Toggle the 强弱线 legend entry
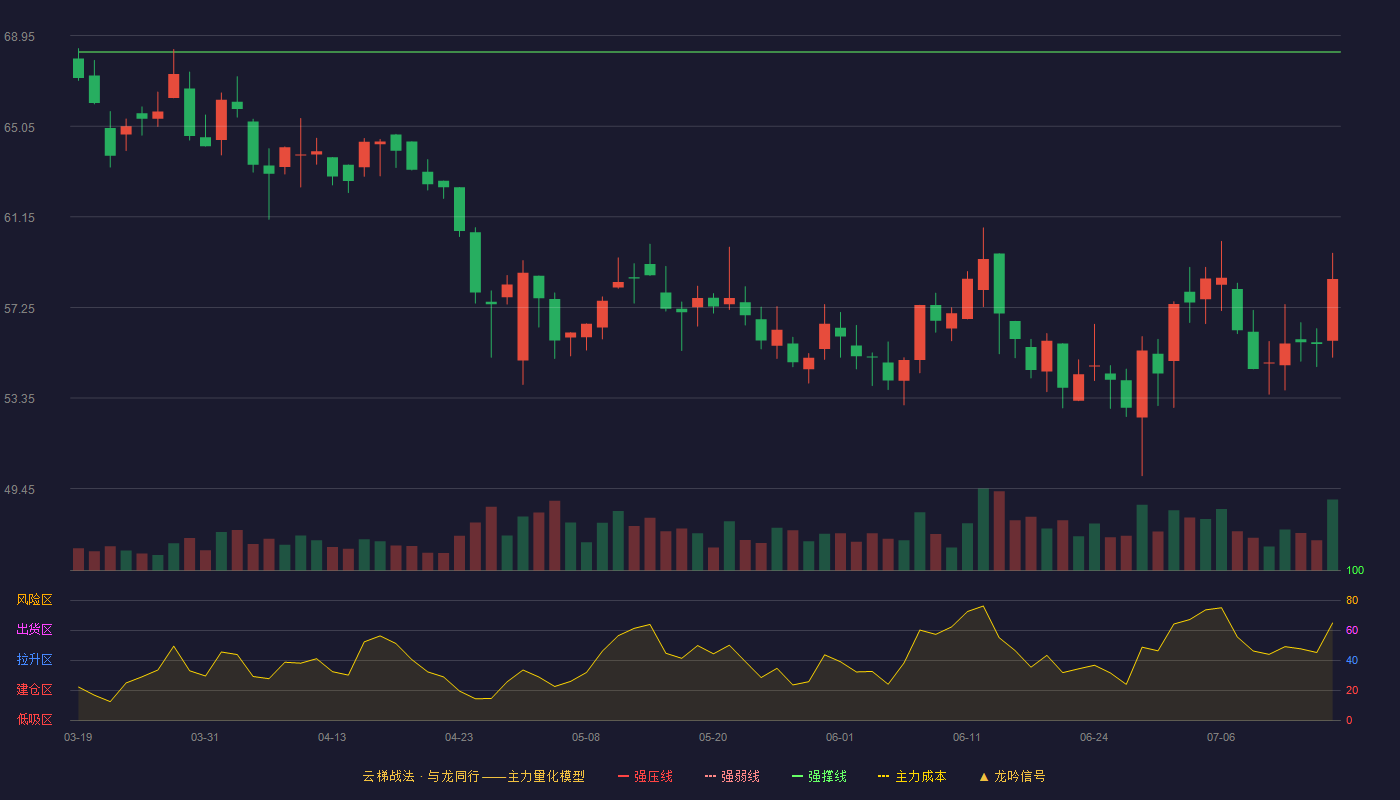 coord(732,776)
